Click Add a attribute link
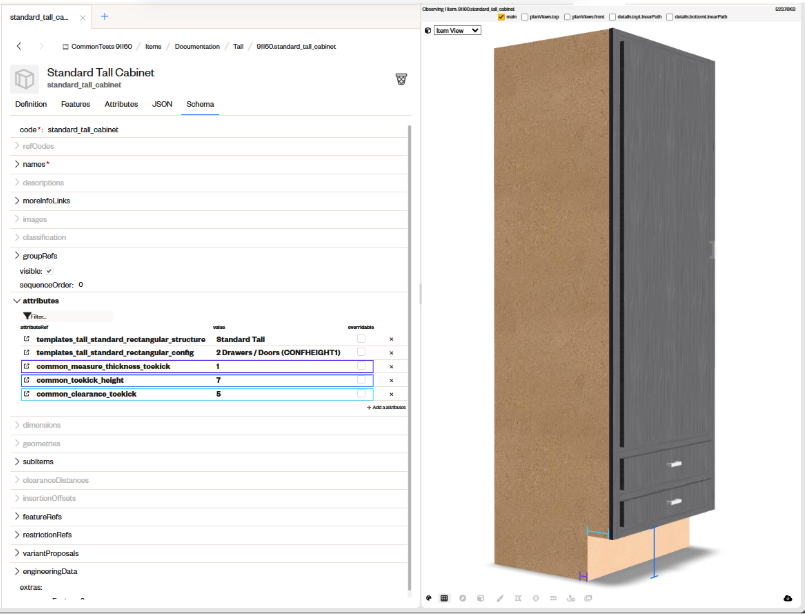This screenshot has width=805, height=614. click(386, 407)
